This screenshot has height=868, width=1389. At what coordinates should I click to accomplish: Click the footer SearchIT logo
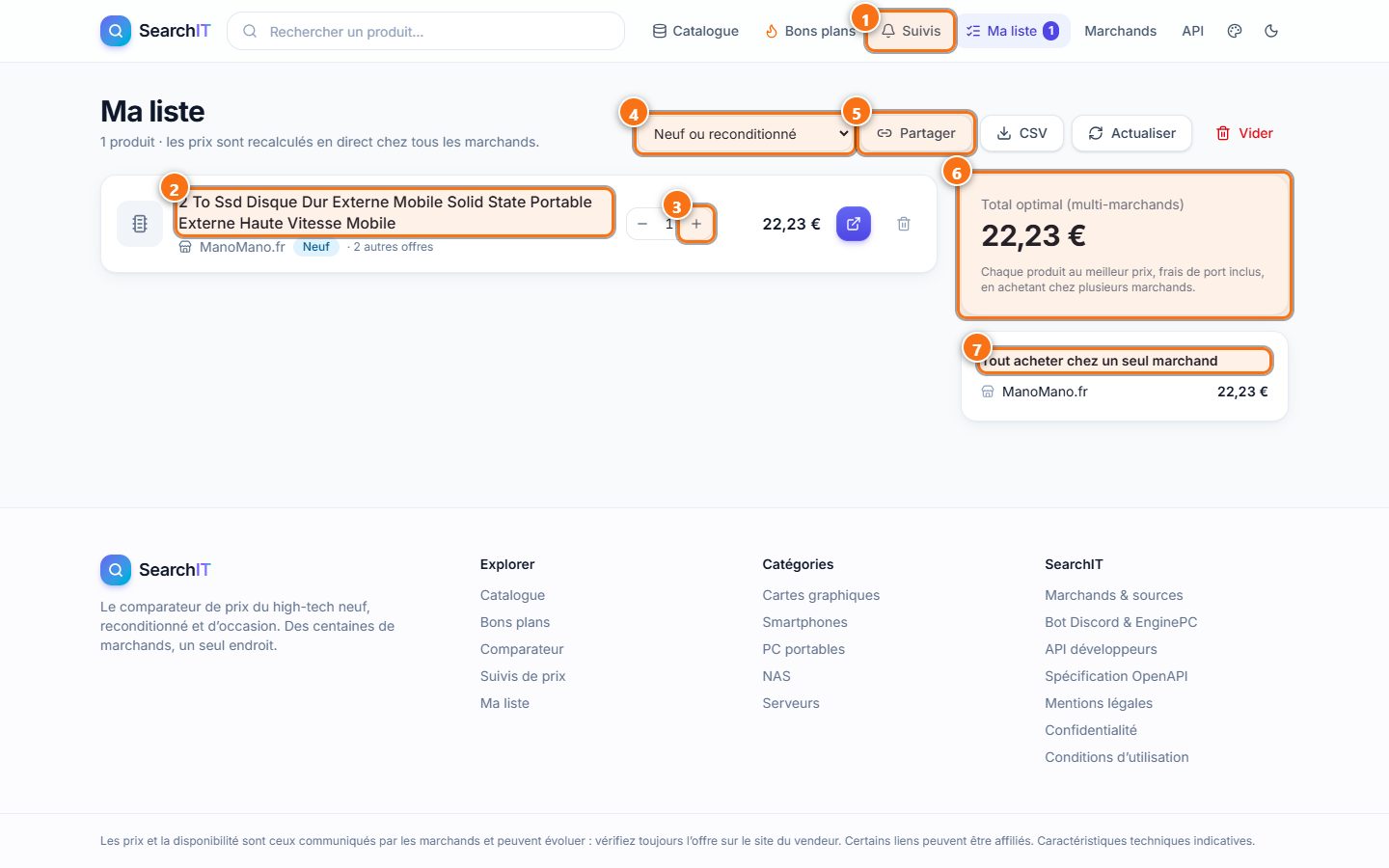155,570
